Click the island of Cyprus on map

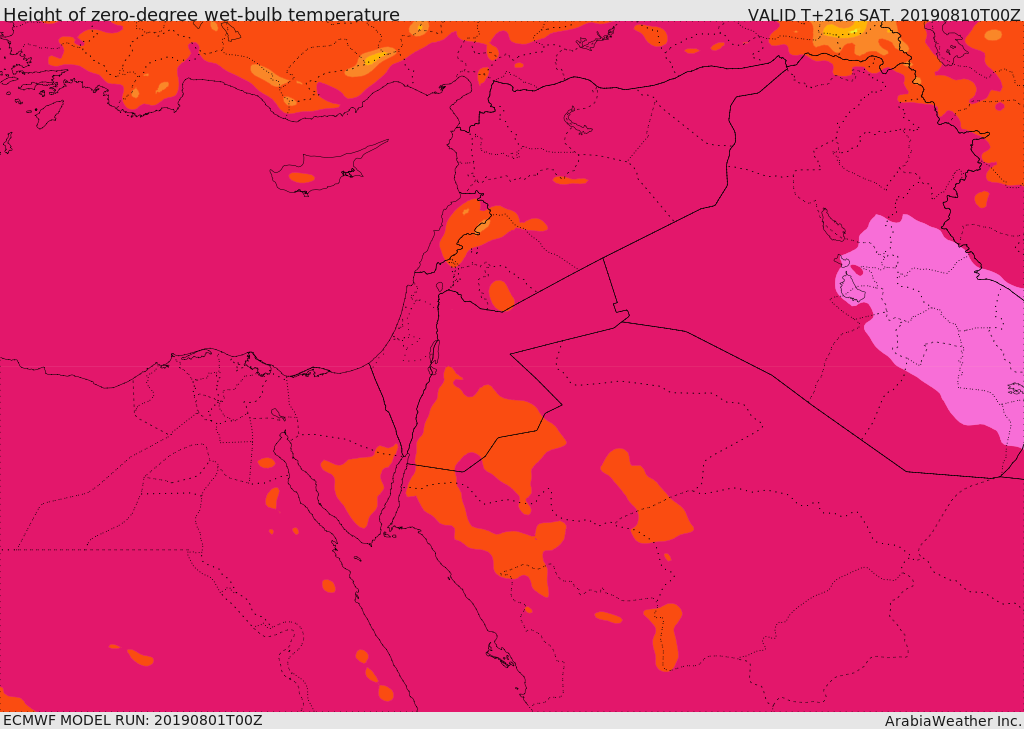330,167
